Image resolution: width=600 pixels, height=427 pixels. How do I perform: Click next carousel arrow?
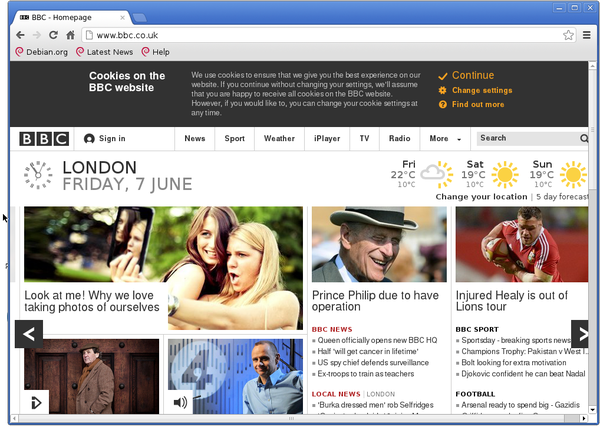tap(580, 334)
